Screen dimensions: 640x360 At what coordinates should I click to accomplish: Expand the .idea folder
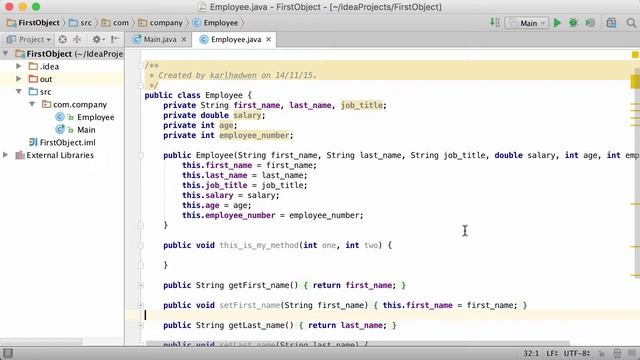[x=18, y=66]
